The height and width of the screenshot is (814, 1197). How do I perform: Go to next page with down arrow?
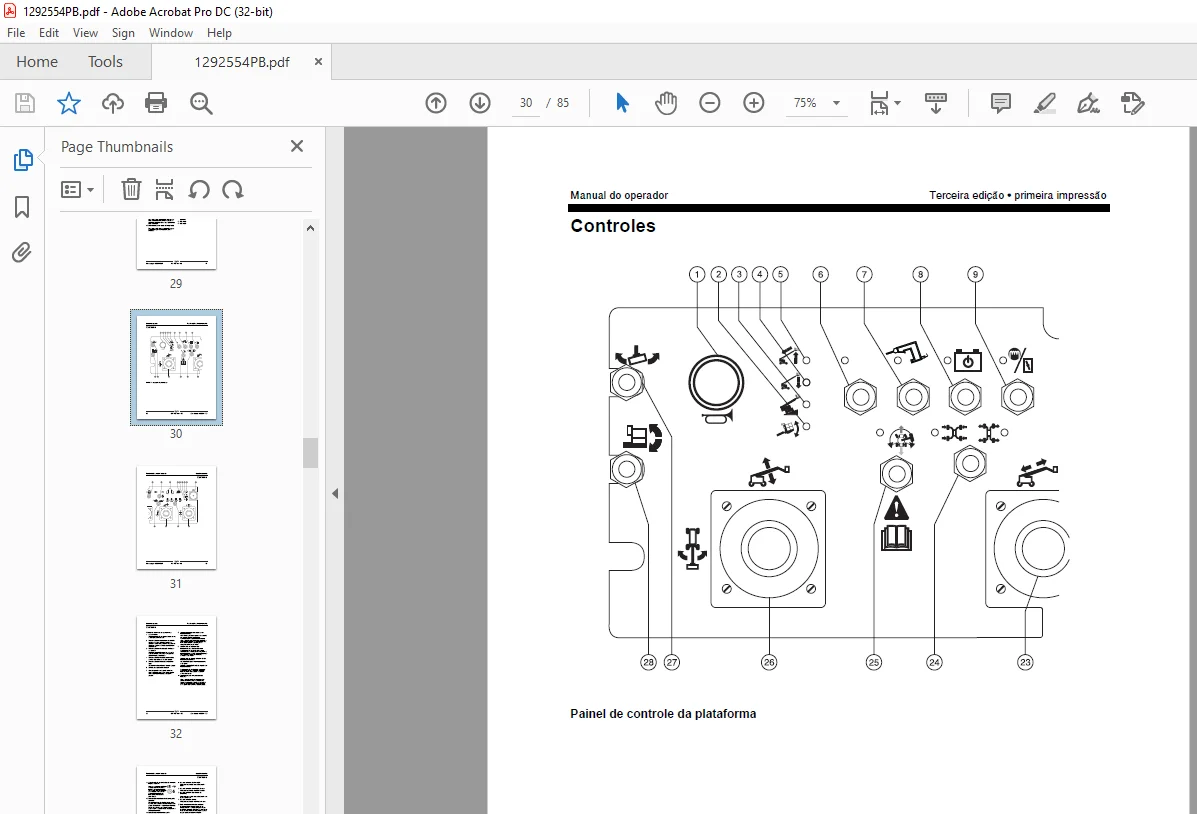pos(480,103)
